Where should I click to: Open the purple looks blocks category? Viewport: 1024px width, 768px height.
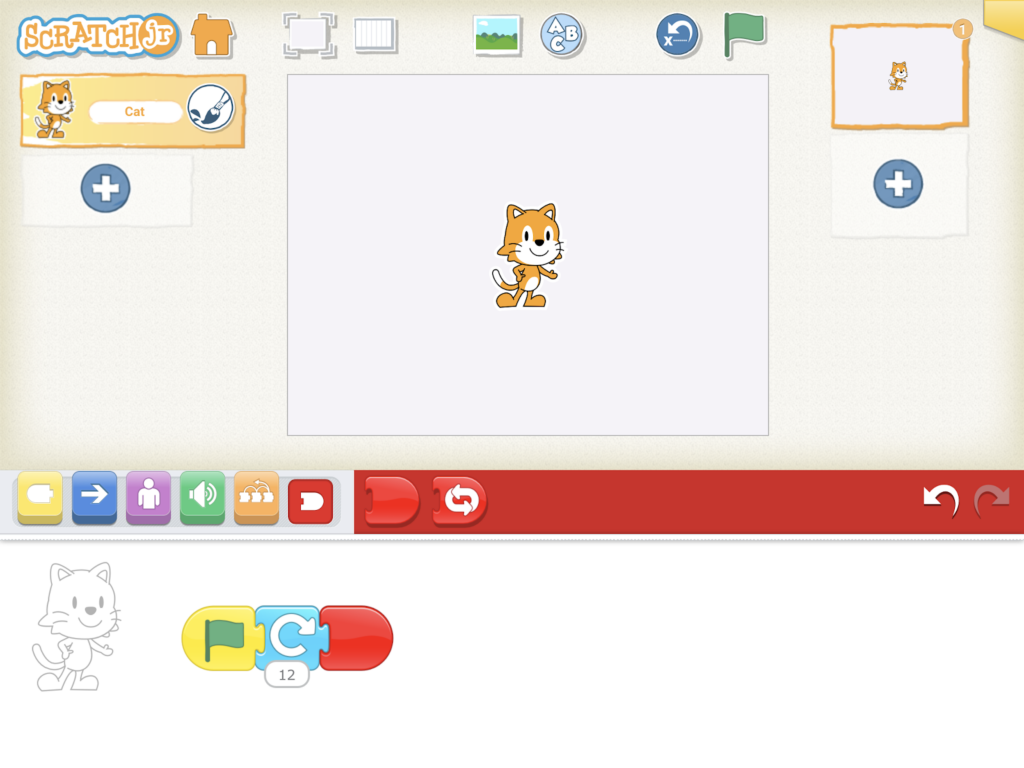pos(148,497)
